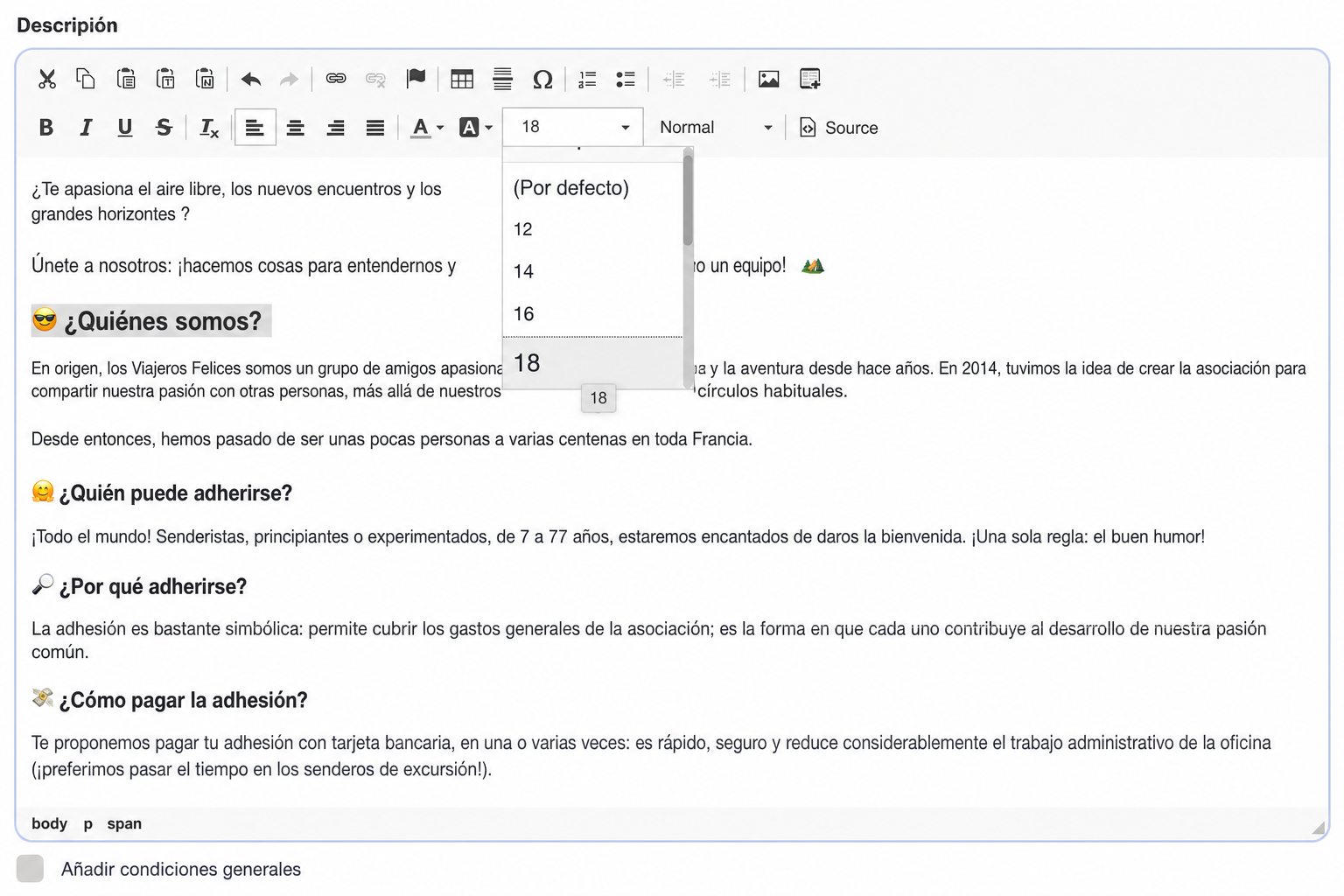Toggle italic formatting
The height and width of the screenshot is (896, 1344).
[86, 128]
